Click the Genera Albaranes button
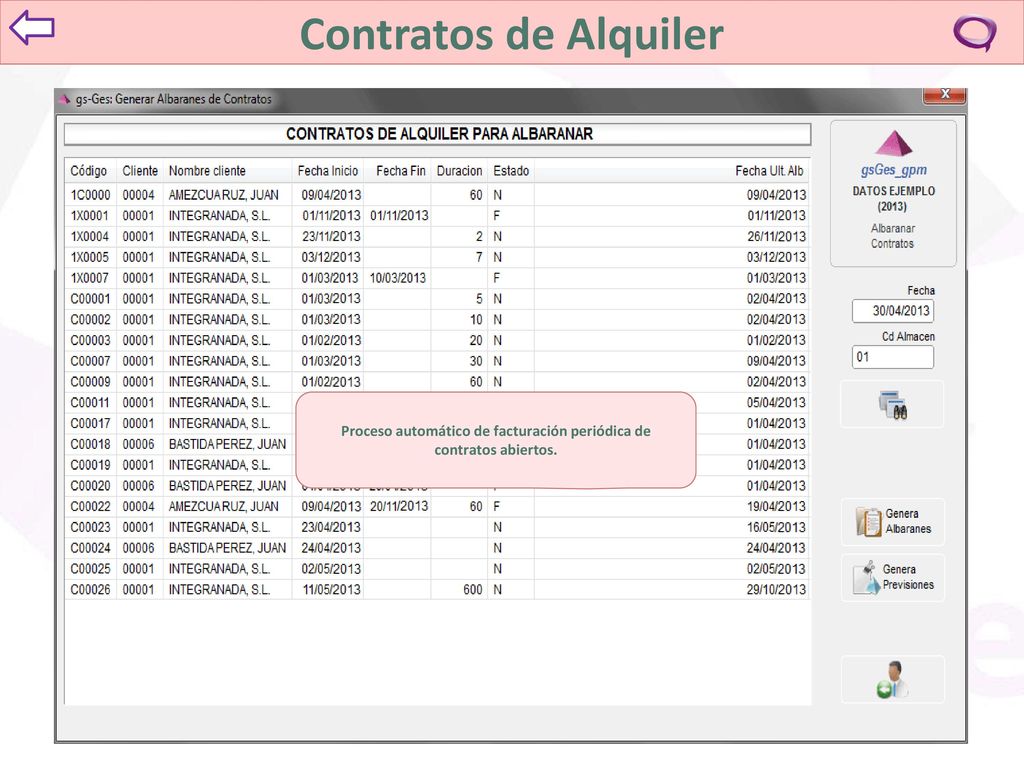The width and height of the screenshot is (1024, 768). [x=892, y=522]
